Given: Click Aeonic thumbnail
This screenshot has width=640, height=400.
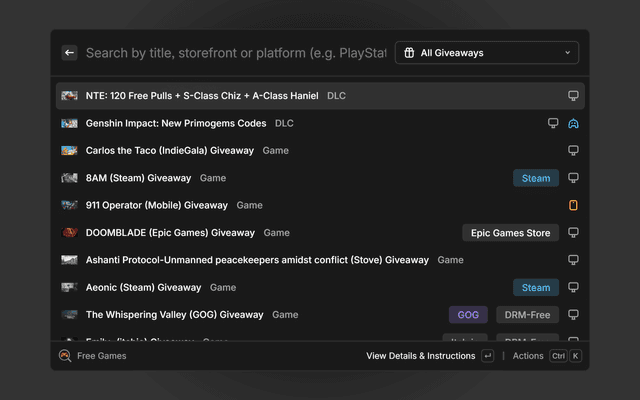Looking at the screenshot, I should [69, 287].
